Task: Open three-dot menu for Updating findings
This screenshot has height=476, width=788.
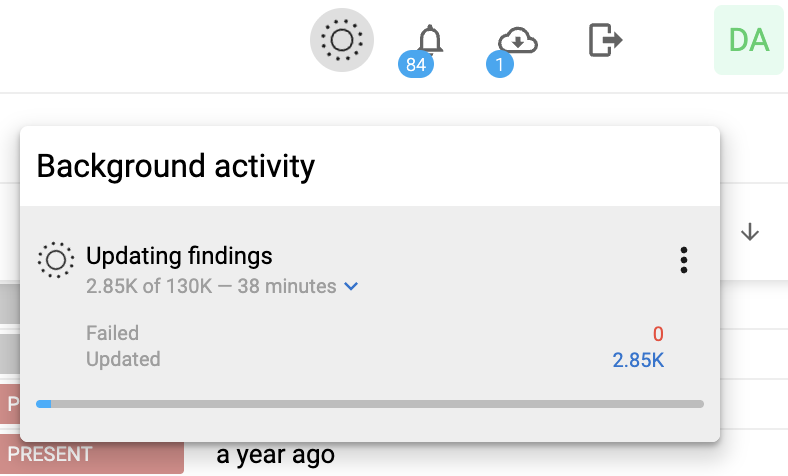Action: (x=684, y=260)
